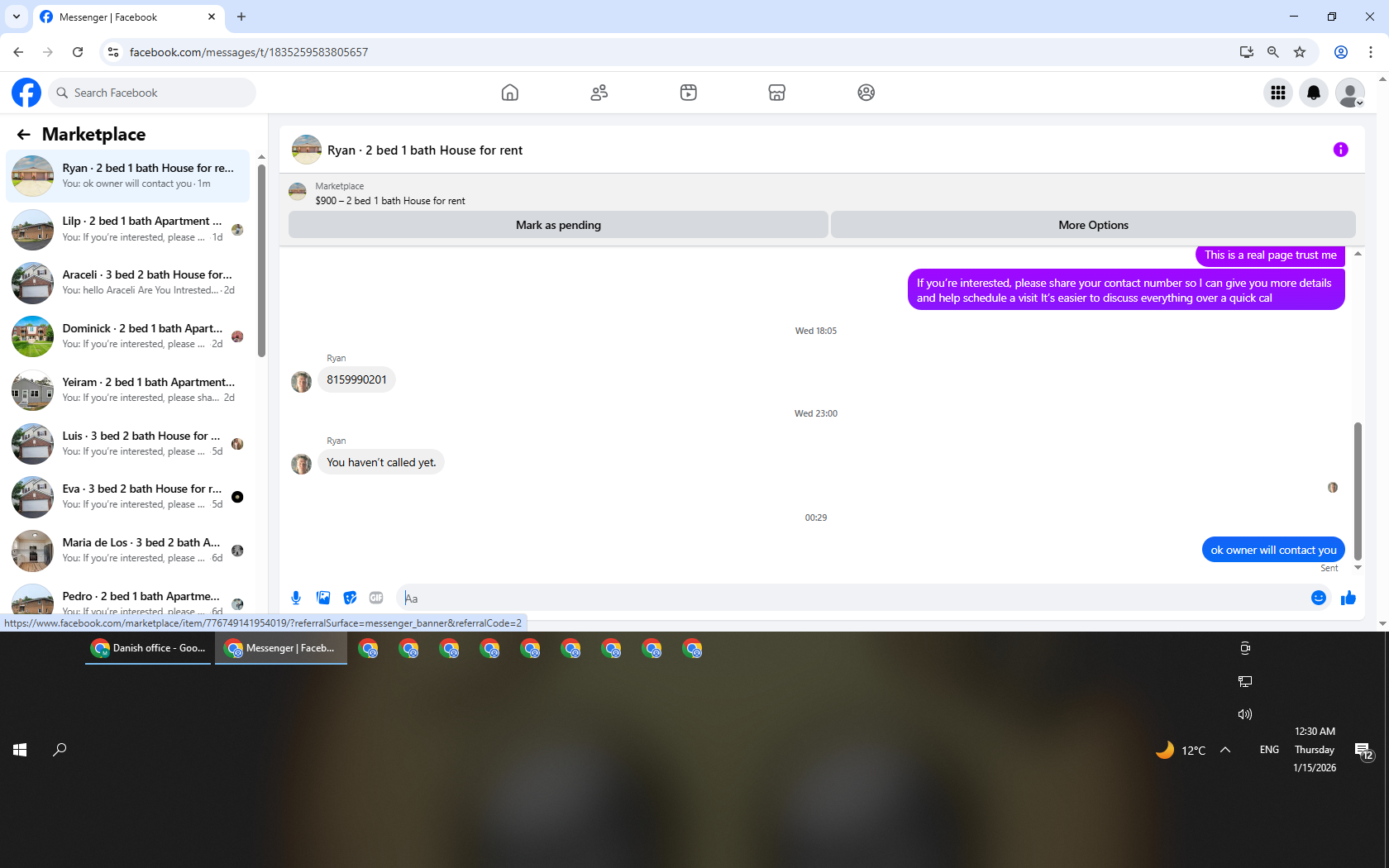
Task: Attach a photo file icon
Action: point(323,598)
